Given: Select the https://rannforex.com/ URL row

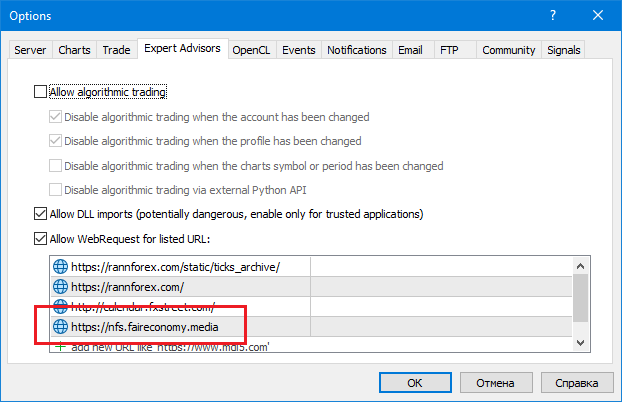Looking at the screenshot, I should tap(311, 287).
